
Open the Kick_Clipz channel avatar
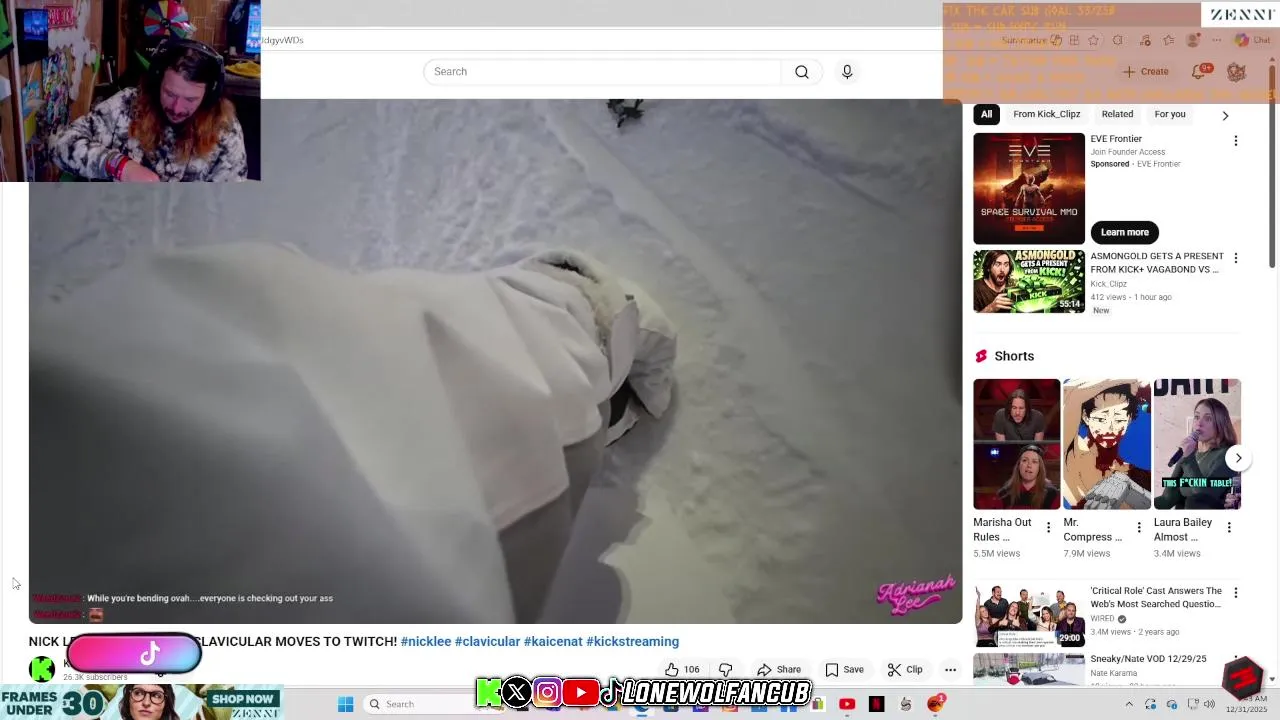pos(42,669)
